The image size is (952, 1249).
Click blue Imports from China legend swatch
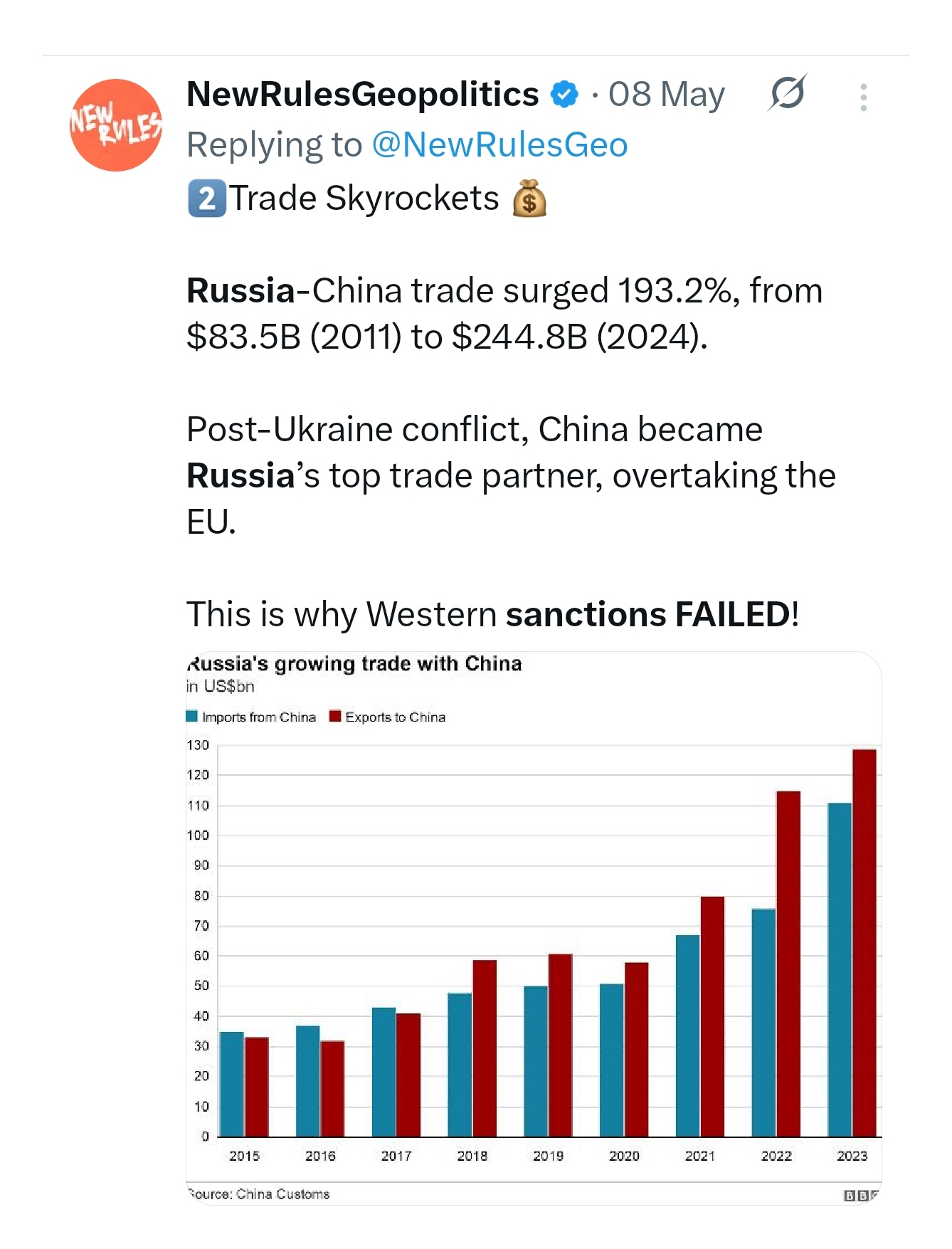click(191, 717)
